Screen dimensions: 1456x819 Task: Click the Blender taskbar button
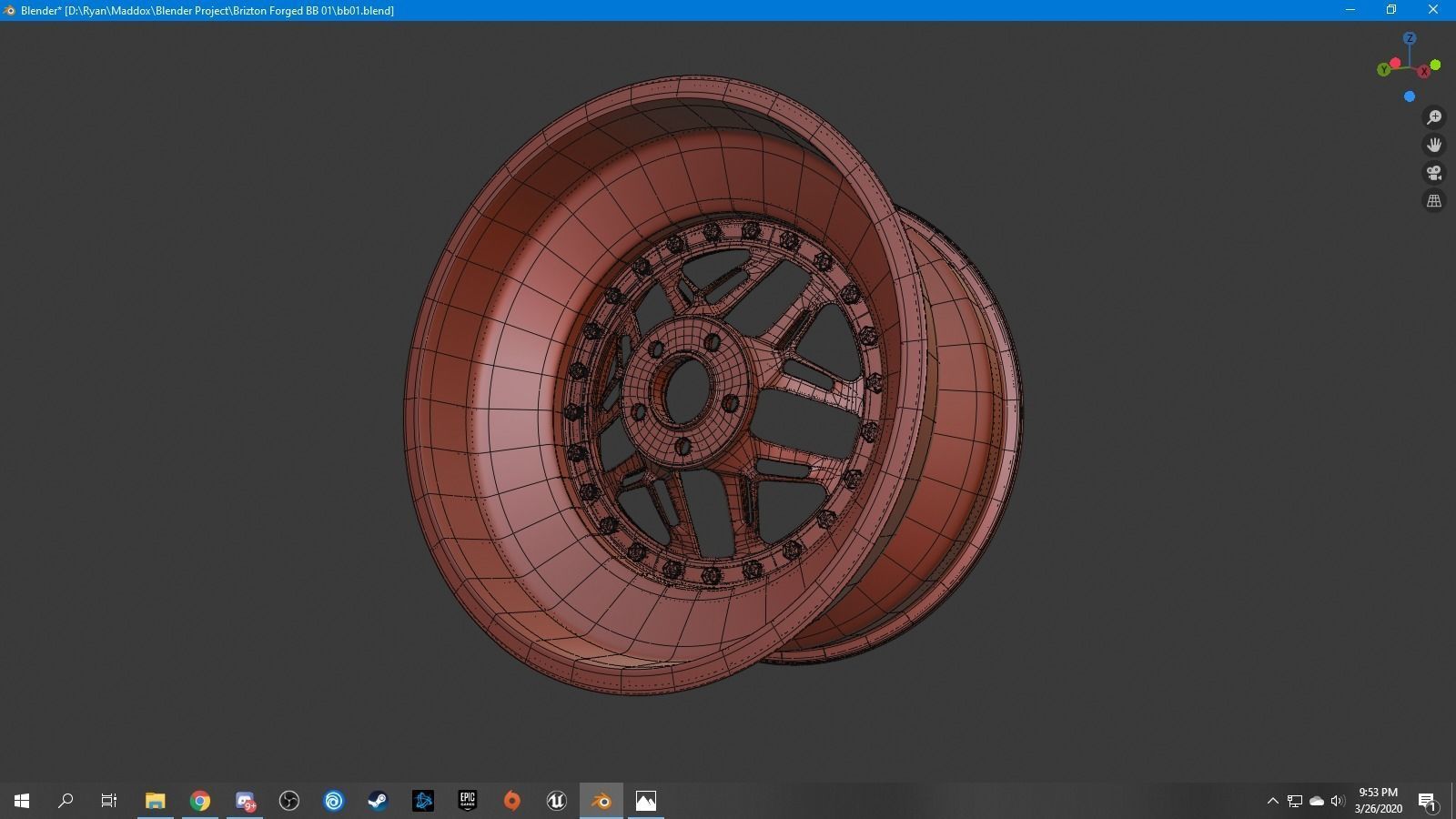click(x=602, y=801)
